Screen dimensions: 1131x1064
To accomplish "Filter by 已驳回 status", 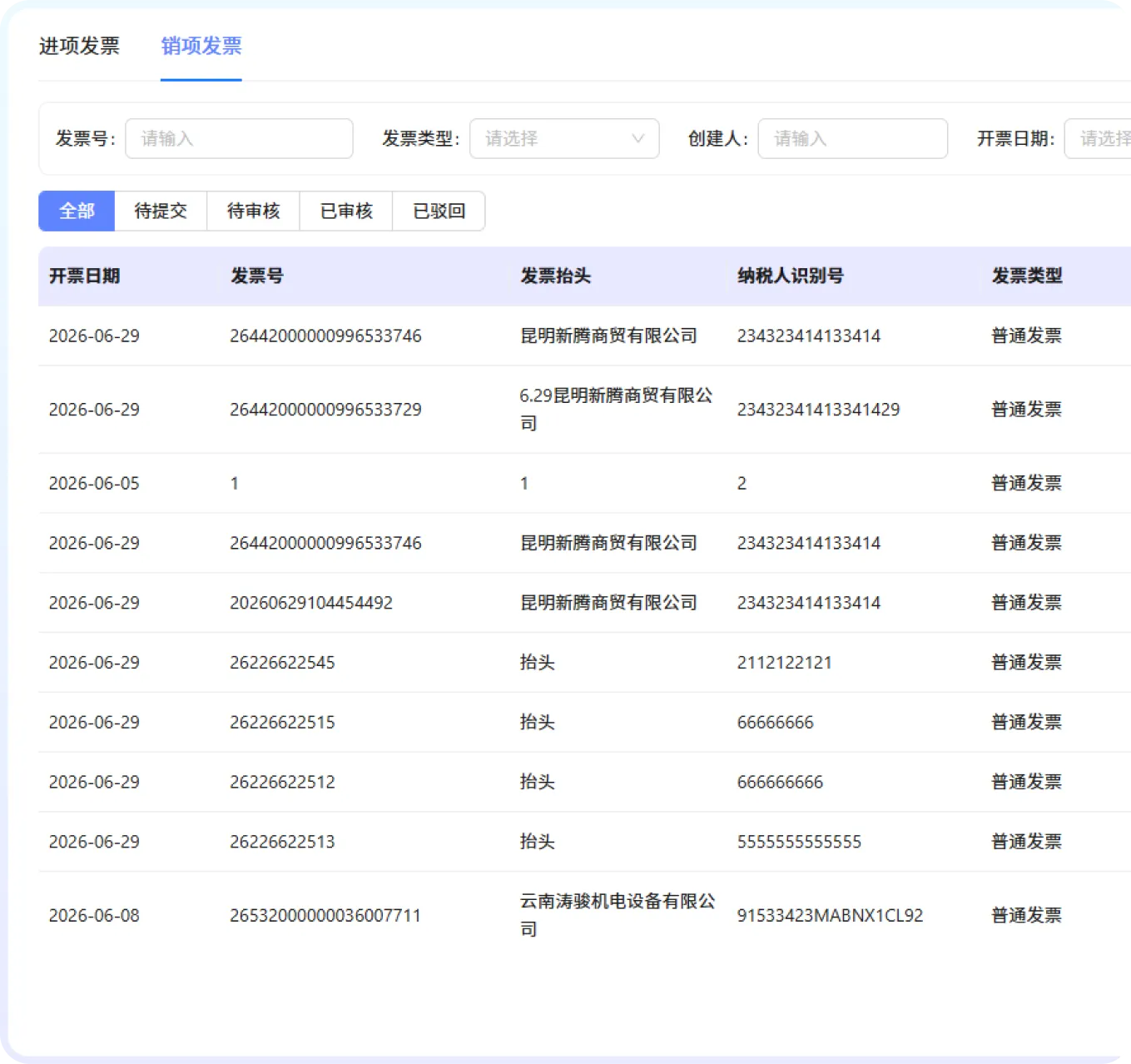I will [x=439, y=211].
